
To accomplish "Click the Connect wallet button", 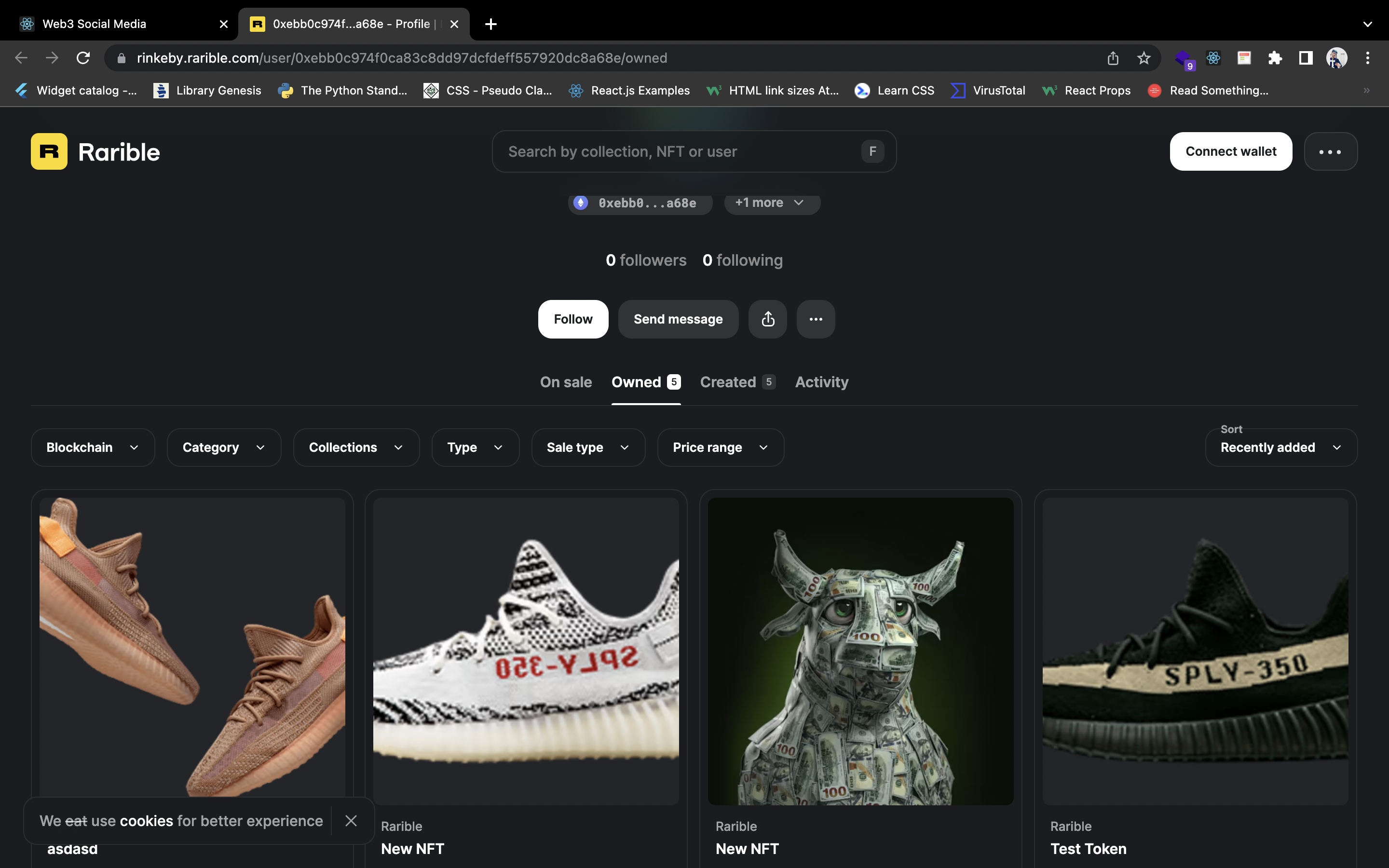I will click(x=1231, y=151).
